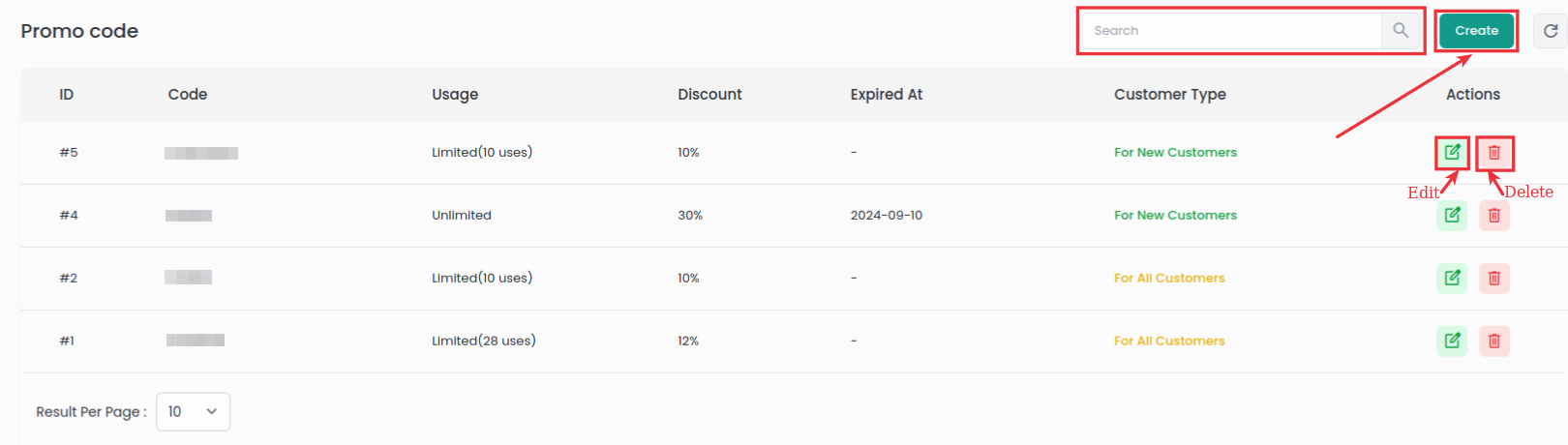
Task: Edit promo code #4
Action: click(1452, 215)
